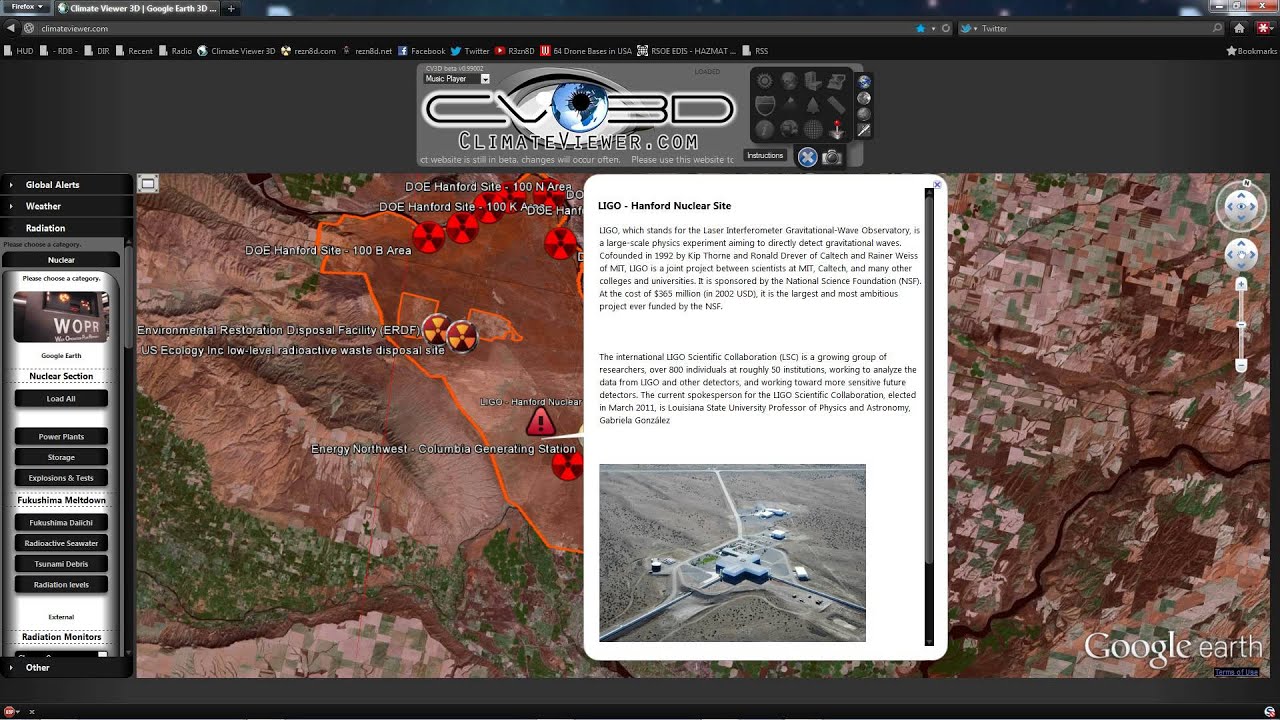Viewport: 1280px width, 720px height.
Task: Open a new browser tab
Action: (231, 8)
